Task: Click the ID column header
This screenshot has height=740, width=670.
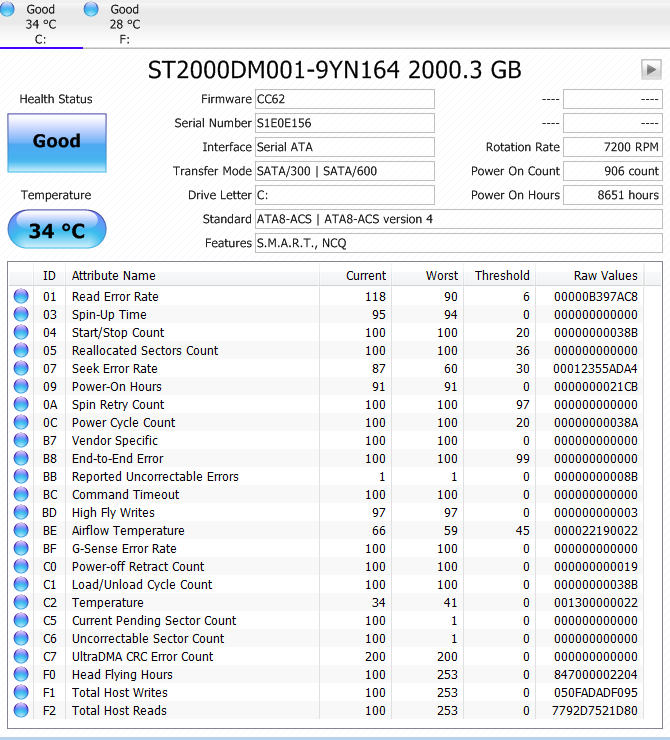Action: [x=50, y=275]
